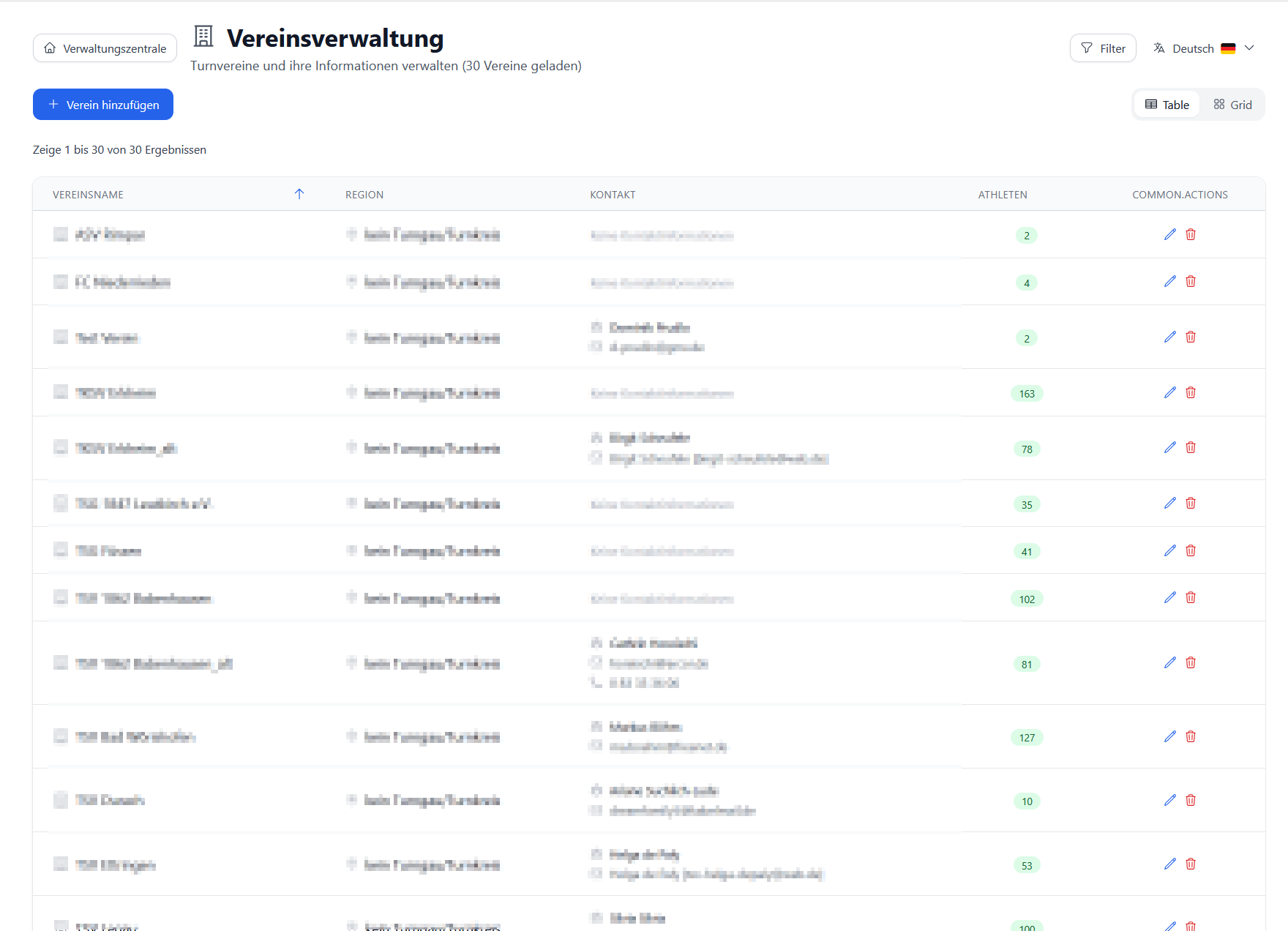Click the athlete count badge 41

1027,552
